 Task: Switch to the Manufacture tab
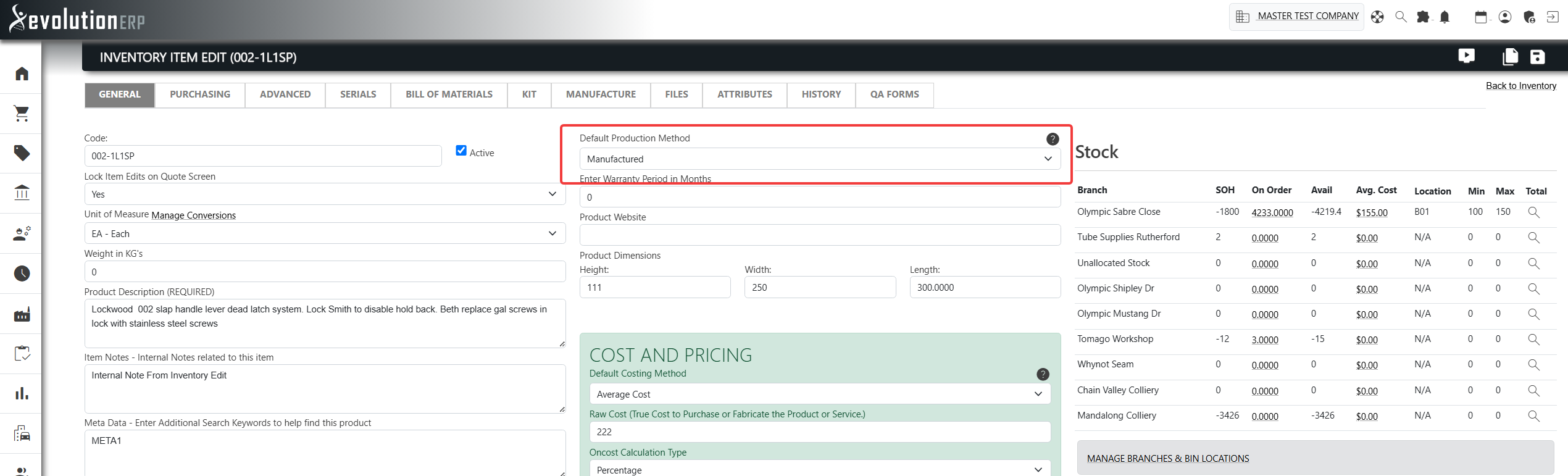click(x=601, y=94)
